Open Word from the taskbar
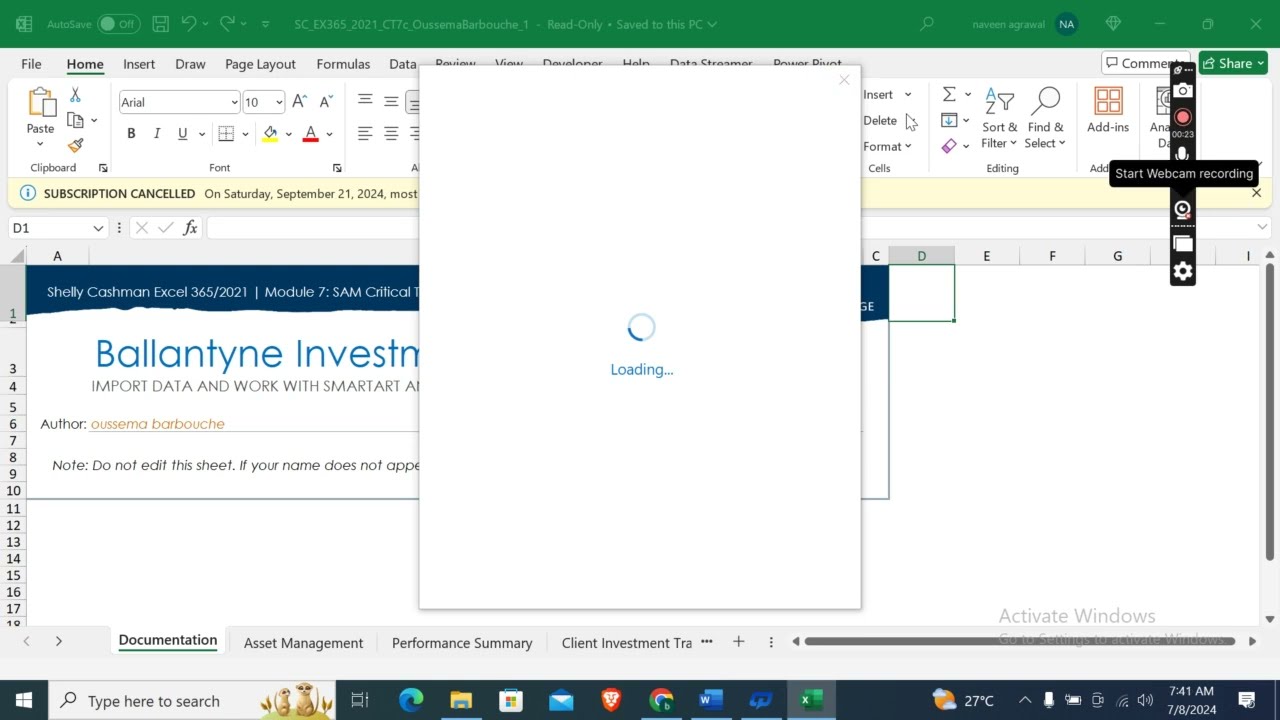 [x=711, y=700]
